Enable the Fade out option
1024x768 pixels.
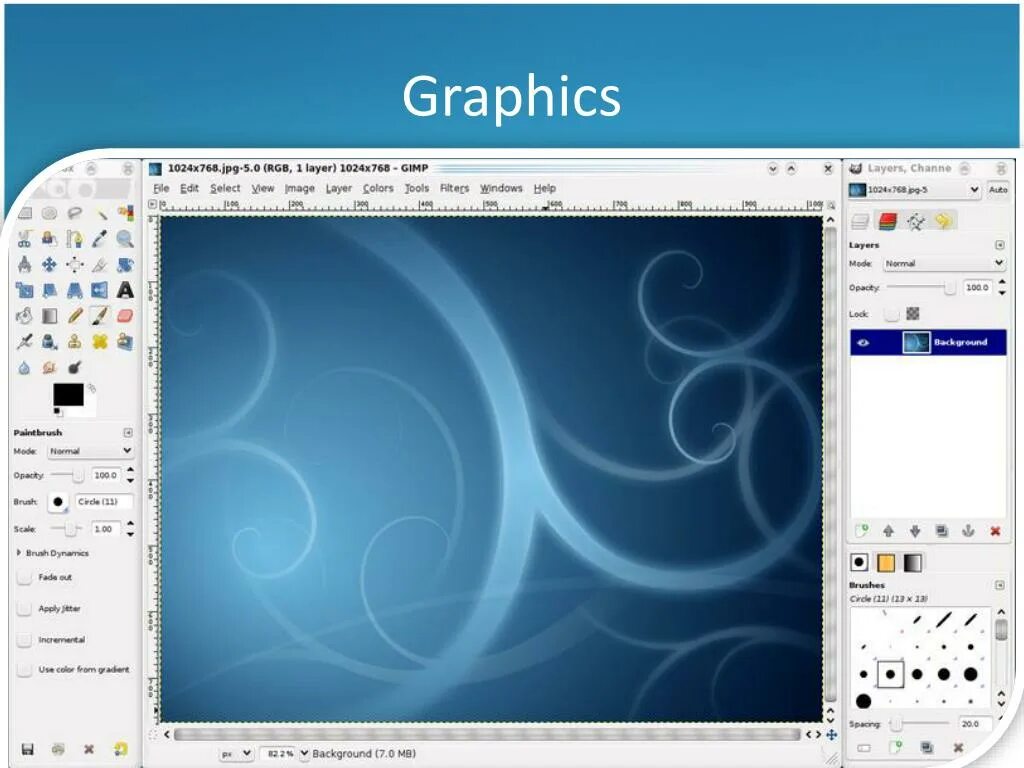tap(24, 577)
